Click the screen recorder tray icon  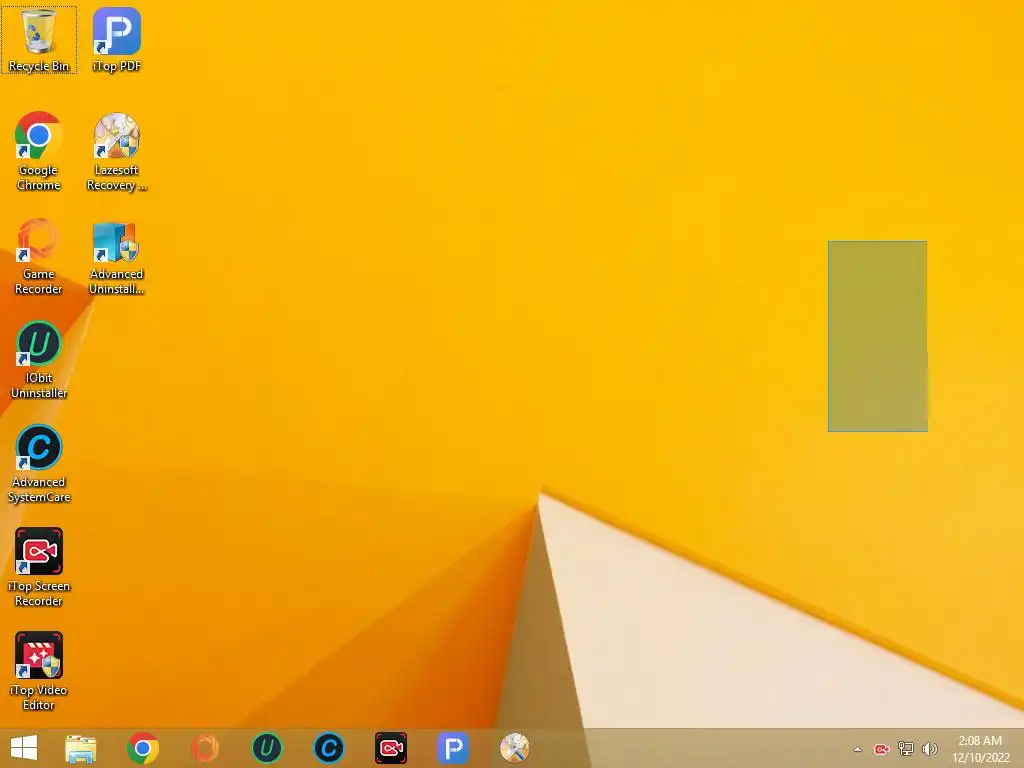882,749
